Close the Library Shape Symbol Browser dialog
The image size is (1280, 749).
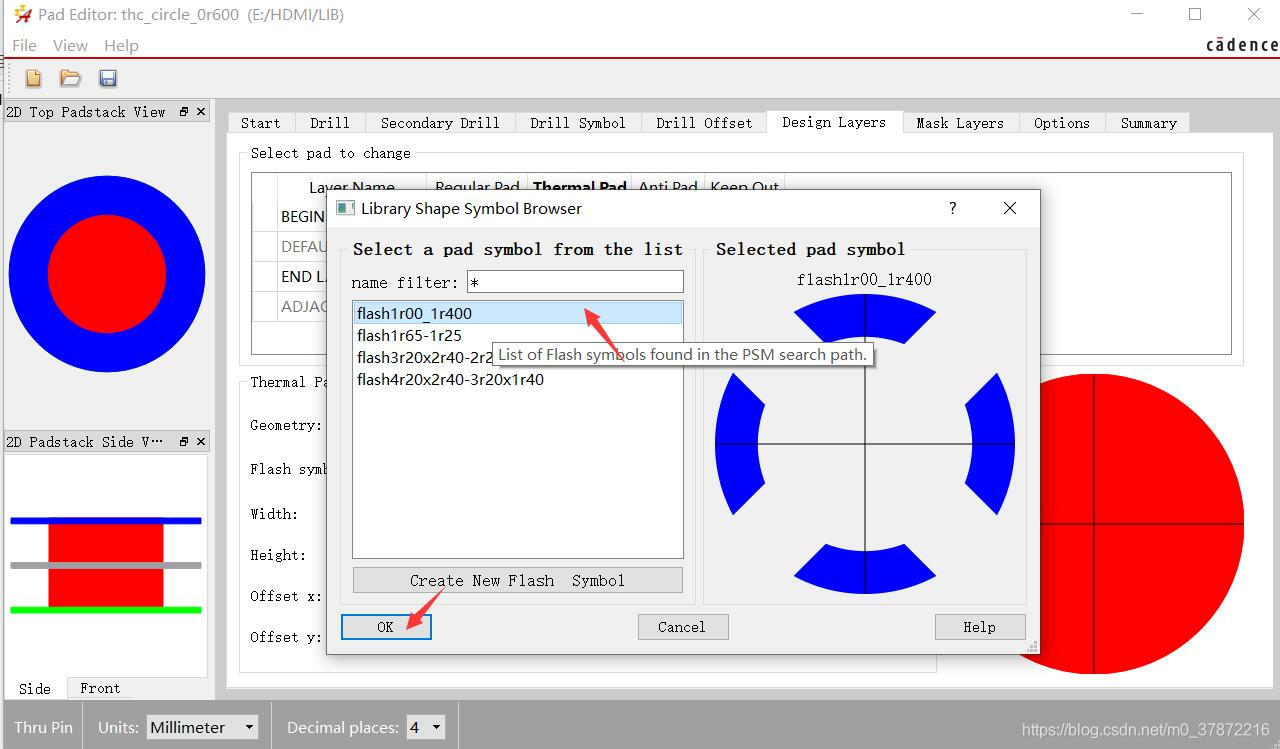(1010, 208)
